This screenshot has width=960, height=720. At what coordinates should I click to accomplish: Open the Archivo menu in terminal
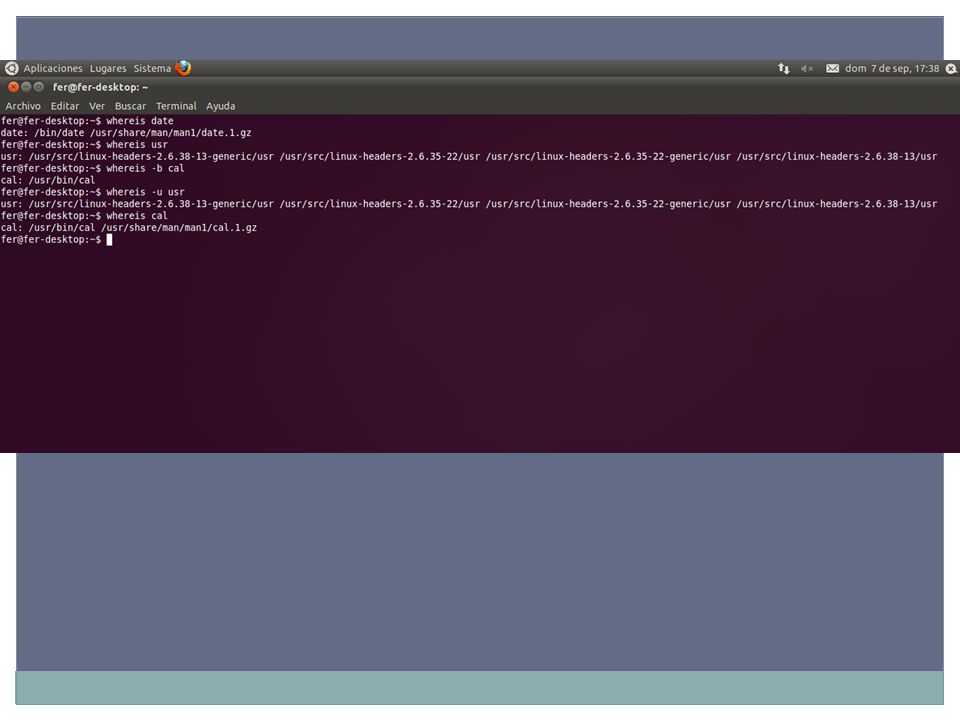[23, 106]
